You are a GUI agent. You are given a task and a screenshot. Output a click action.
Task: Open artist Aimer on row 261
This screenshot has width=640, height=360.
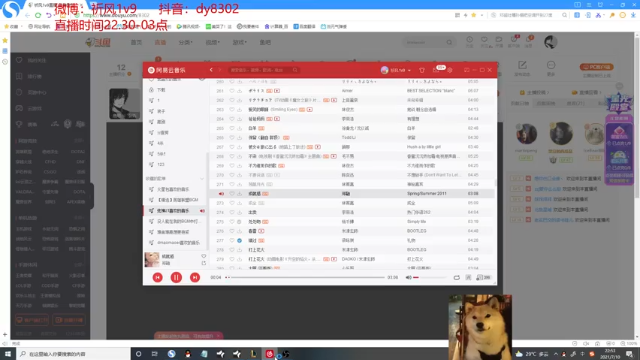[347, 91]
